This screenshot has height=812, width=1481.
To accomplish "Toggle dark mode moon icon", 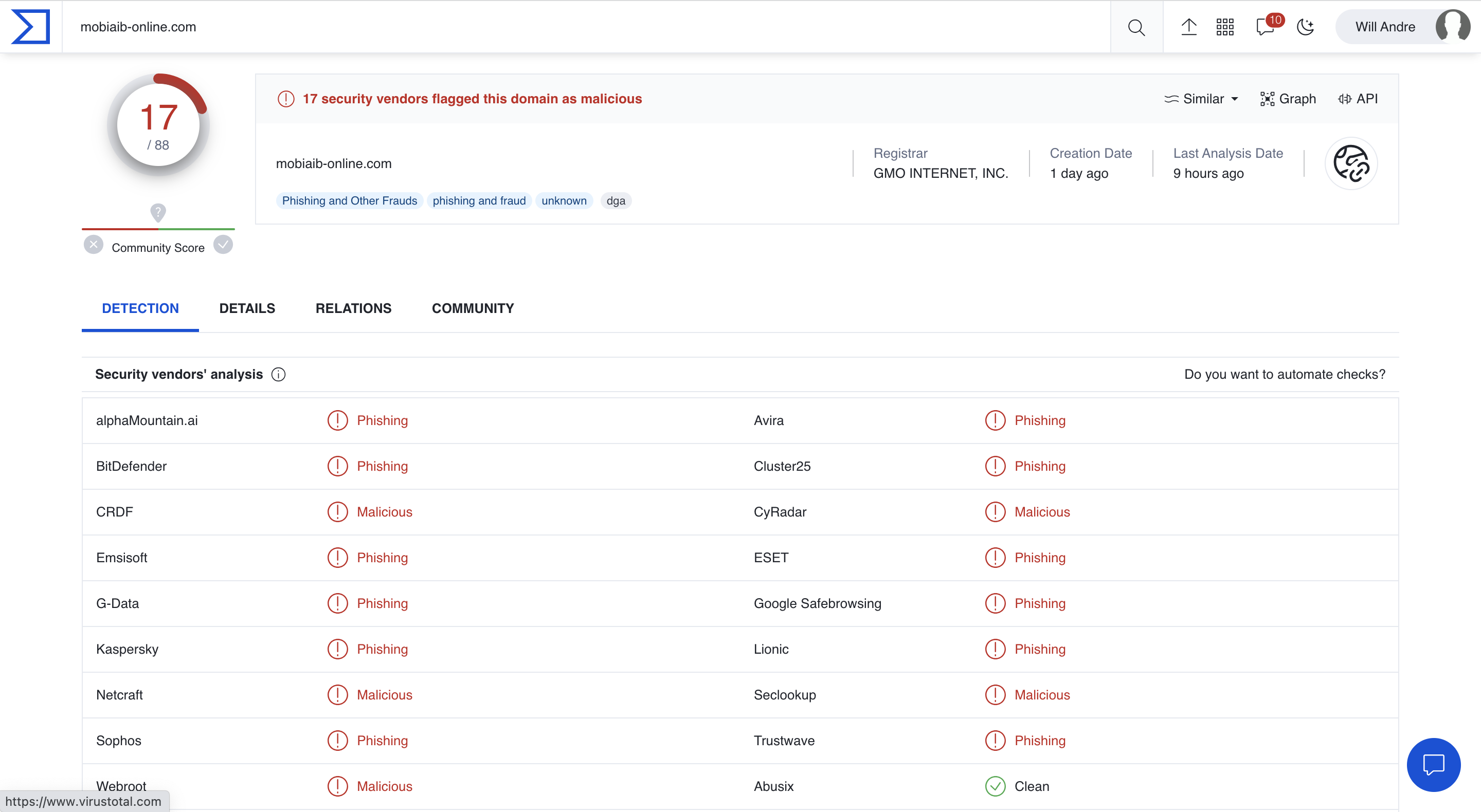I will [1305, 27].
